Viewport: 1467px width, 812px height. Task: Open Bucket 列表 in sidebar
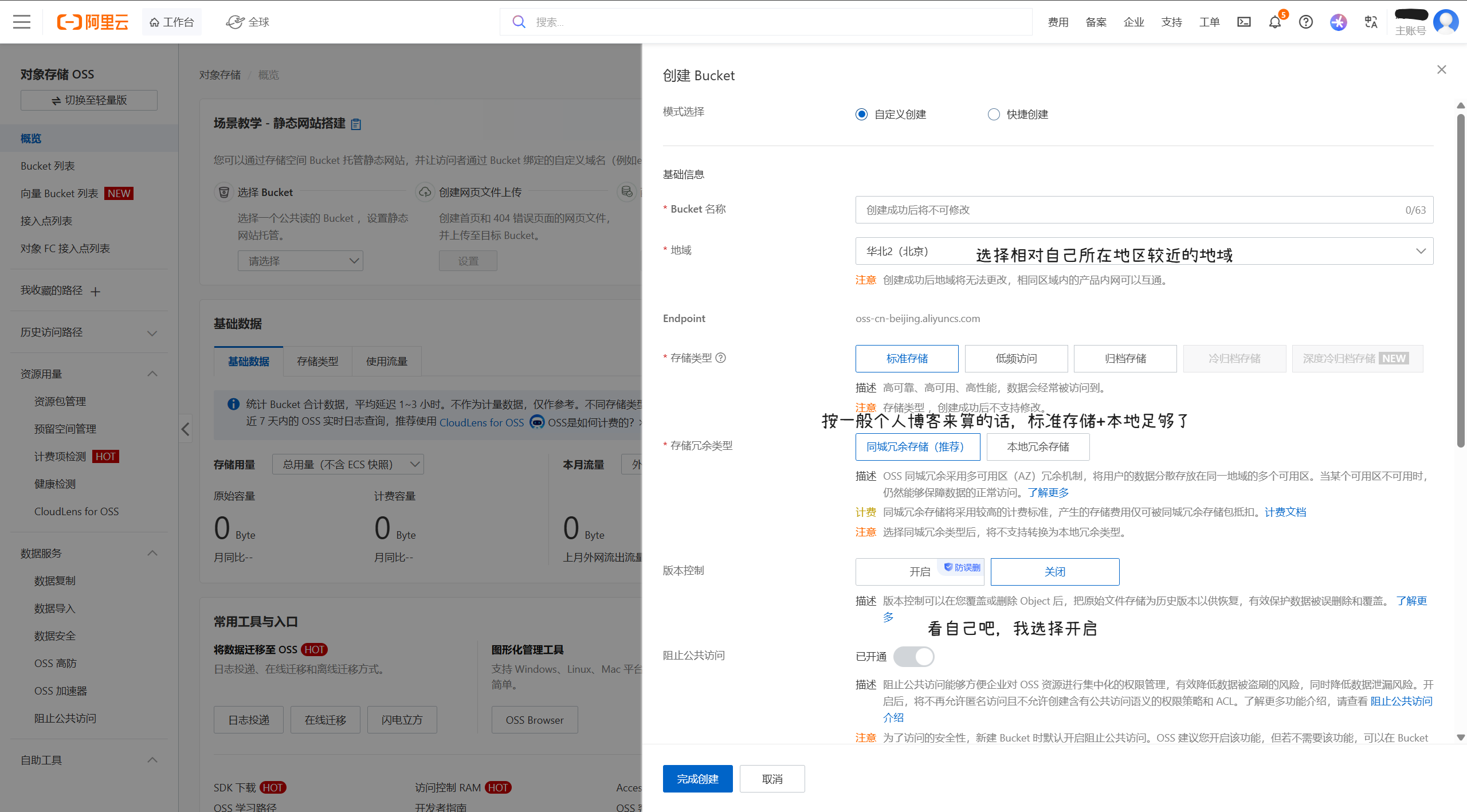(x=48, y=166)
